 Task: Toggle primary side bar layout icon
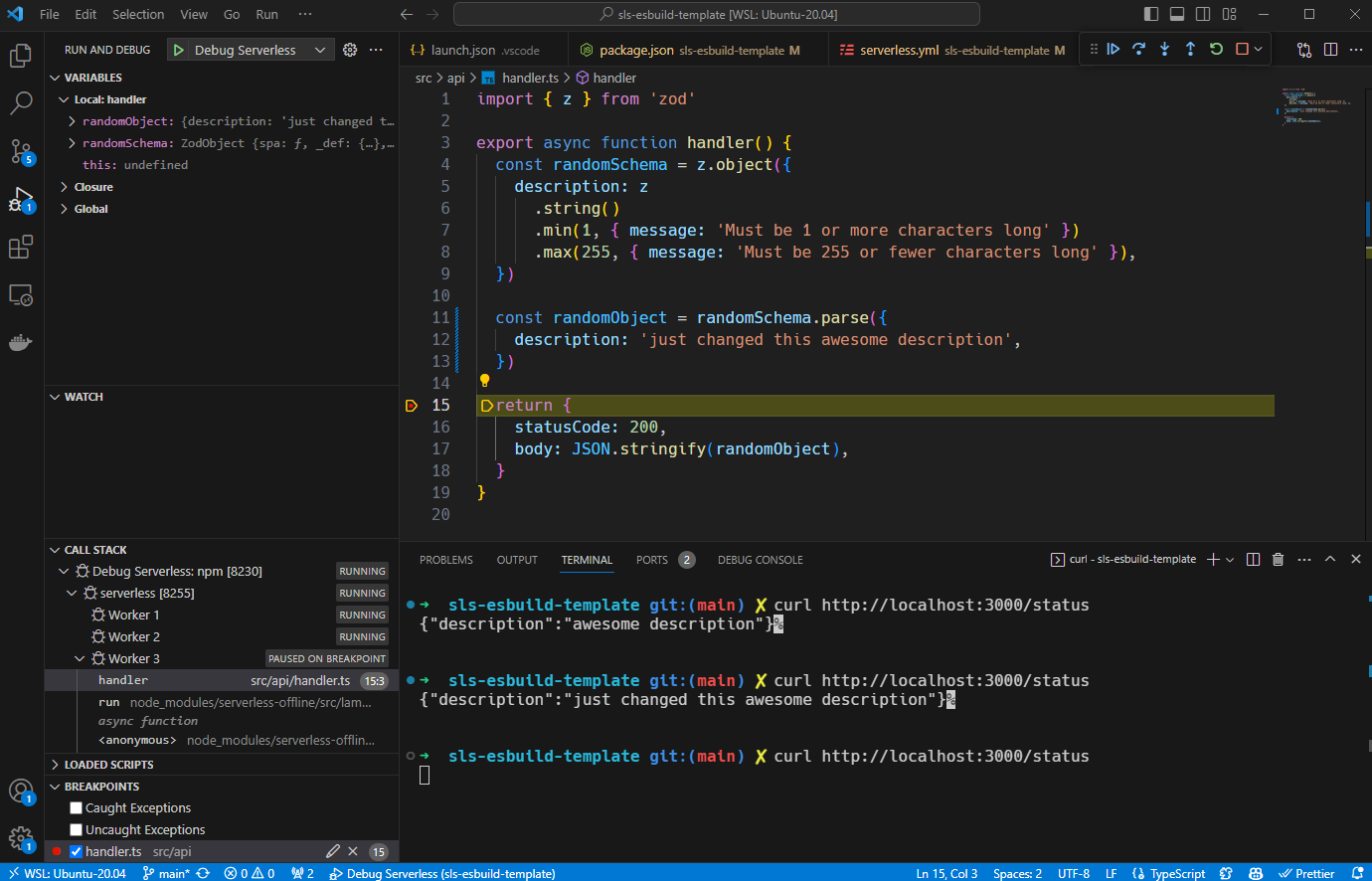click(x=1151, y=14)
